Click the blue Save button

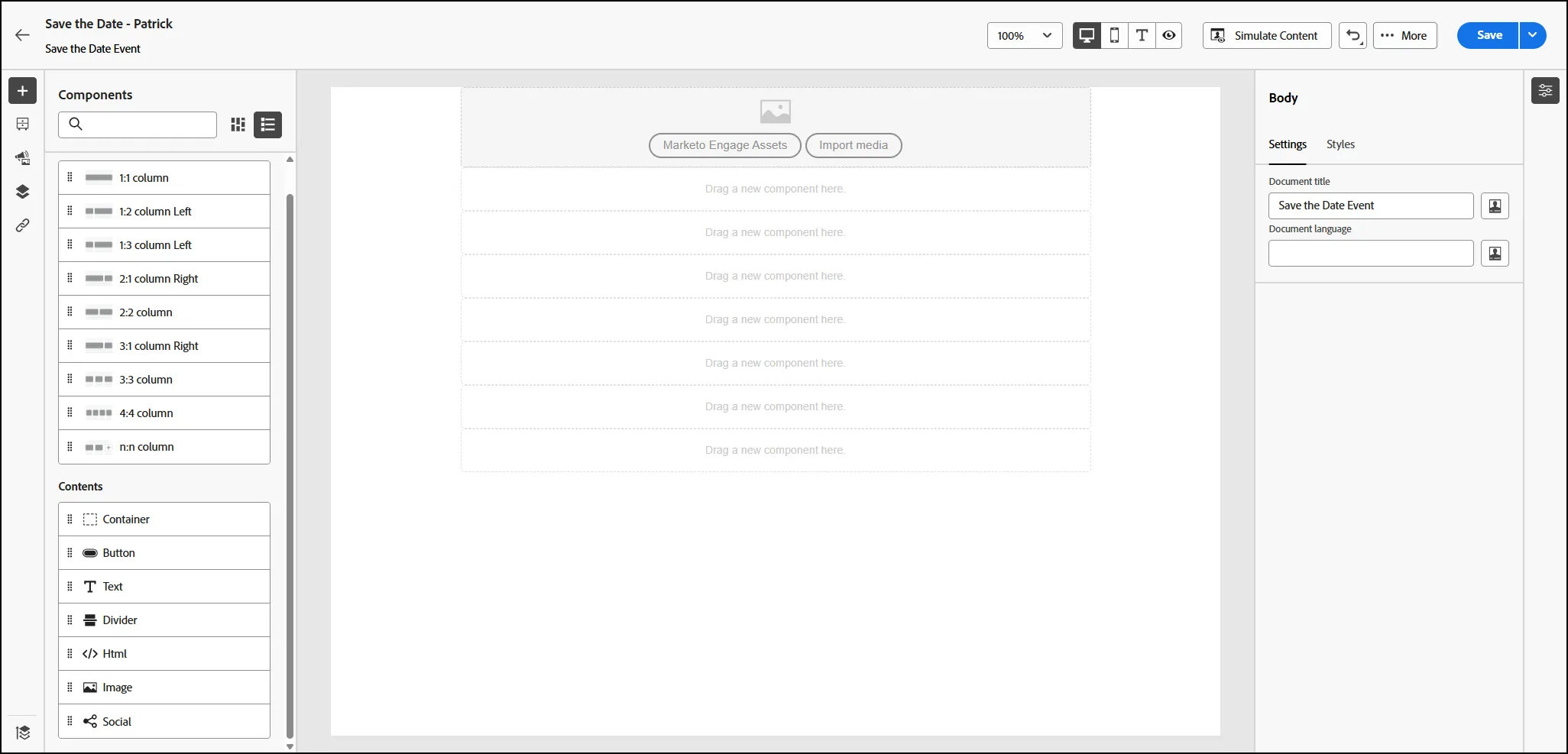click(x=1488, y=35)
